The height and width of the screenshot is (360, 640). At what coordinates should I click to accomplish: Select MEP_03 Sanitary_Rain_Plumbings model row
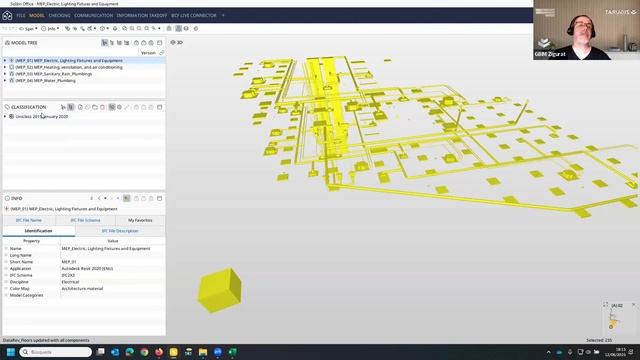pyautogui.click(x=84, y=74)
